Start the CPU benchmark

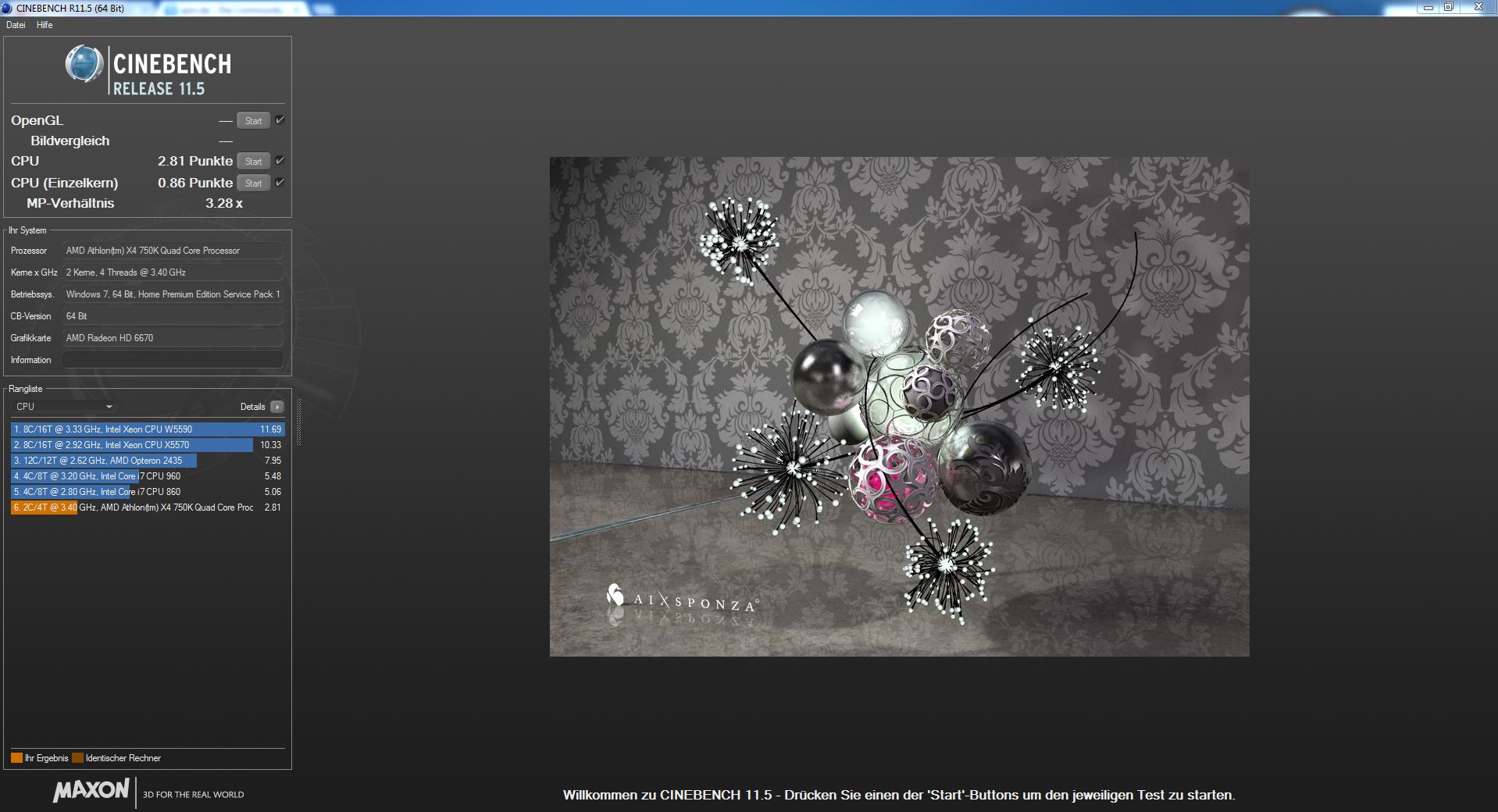pyautogui.click(x=254, y=162)
